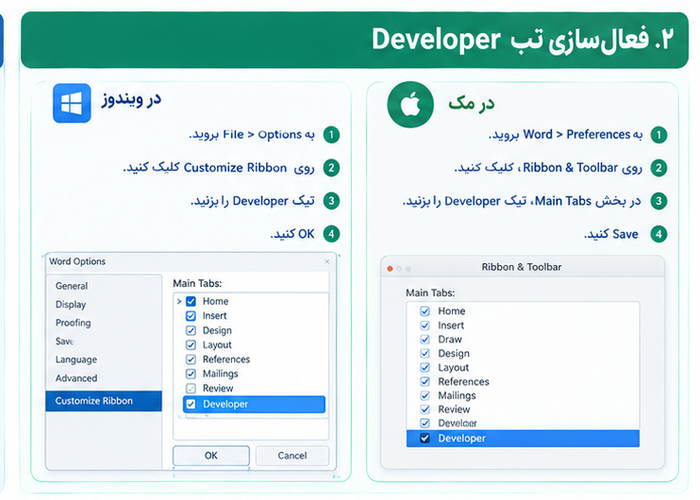Close the Word Options dialog
The height and width of the screenshot is (500, 700).
pyautogui.click(x=327, y=262)
